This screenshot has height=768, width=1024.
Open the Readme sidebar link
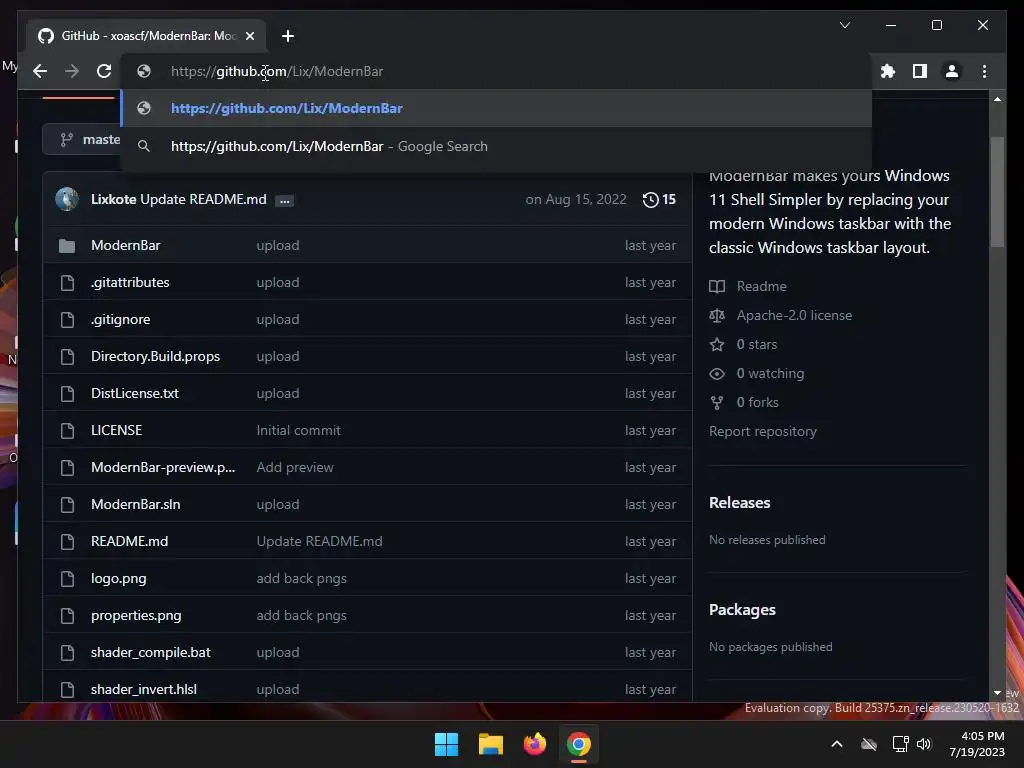tap(761, 287)
